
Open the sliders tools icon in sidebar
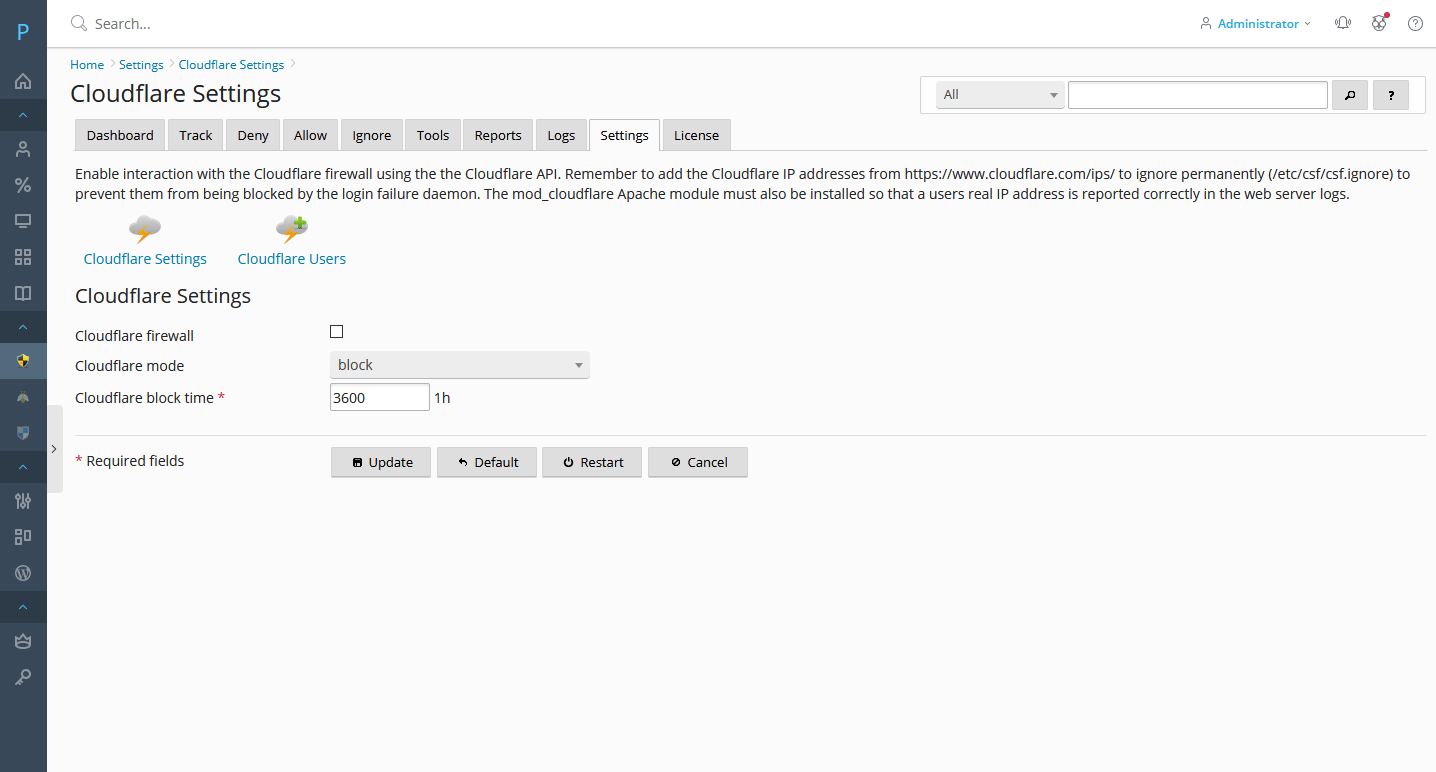23,501
